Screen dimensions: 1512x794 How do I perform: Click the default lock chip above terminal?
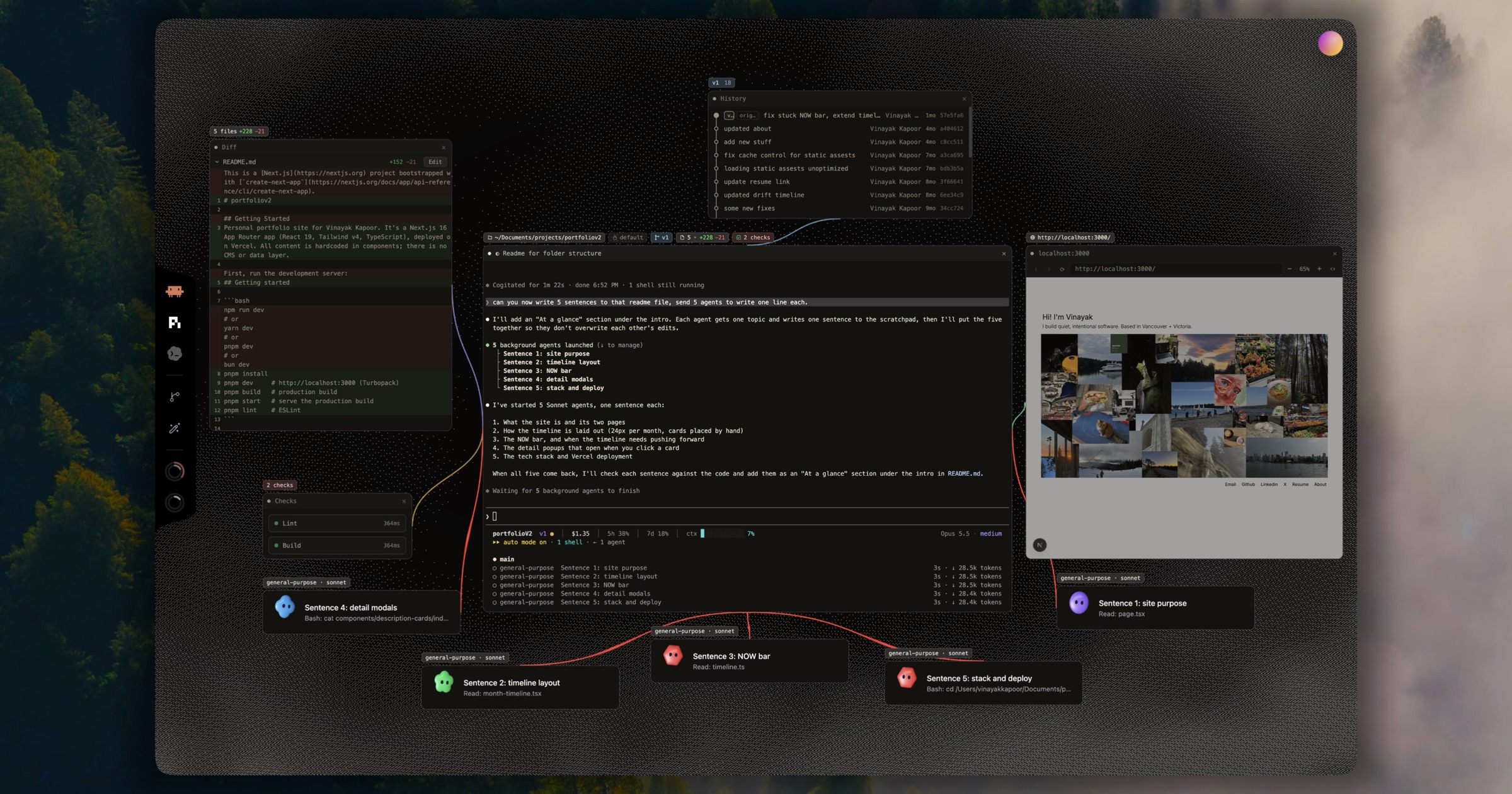click(628, 238)
